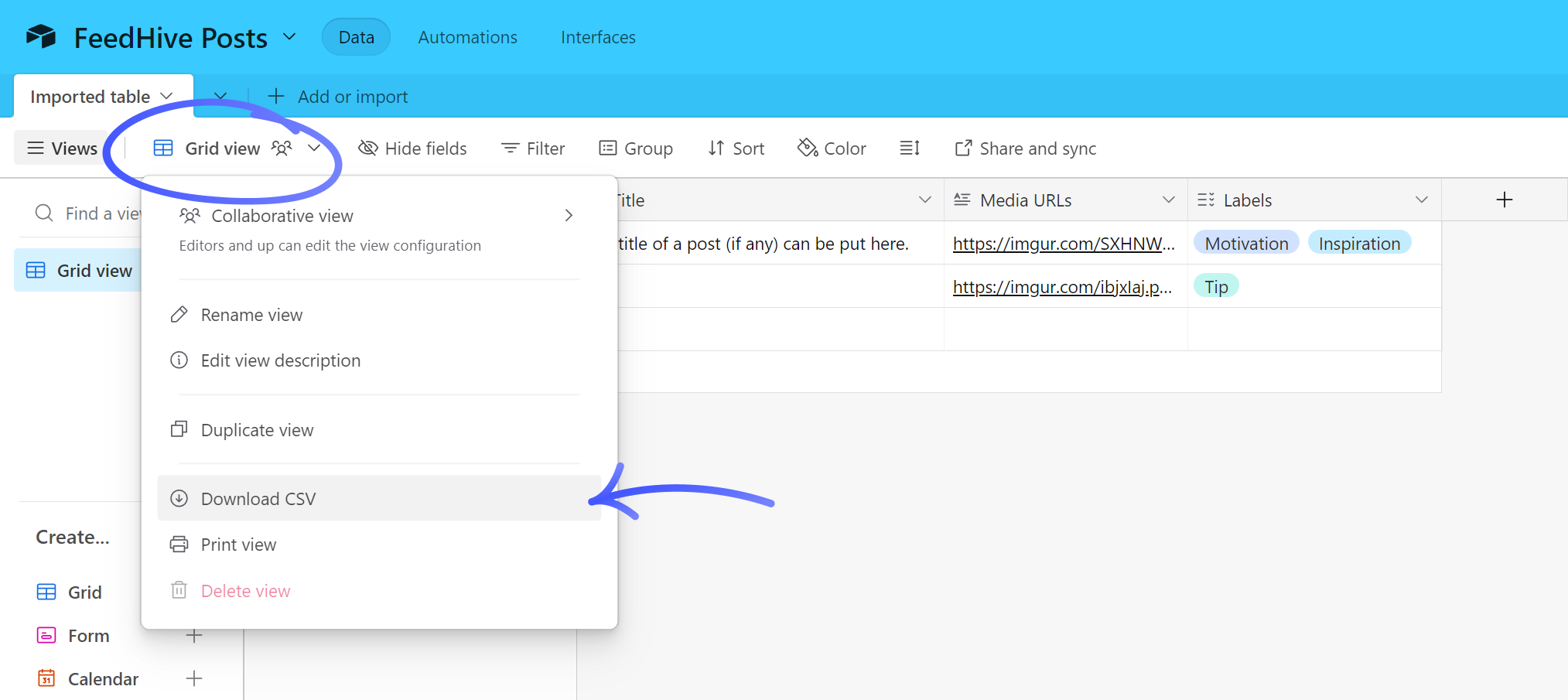Choose Duplicate view menu entry
The height and width of the screenshot is (700, 1568).
(257, 429)
